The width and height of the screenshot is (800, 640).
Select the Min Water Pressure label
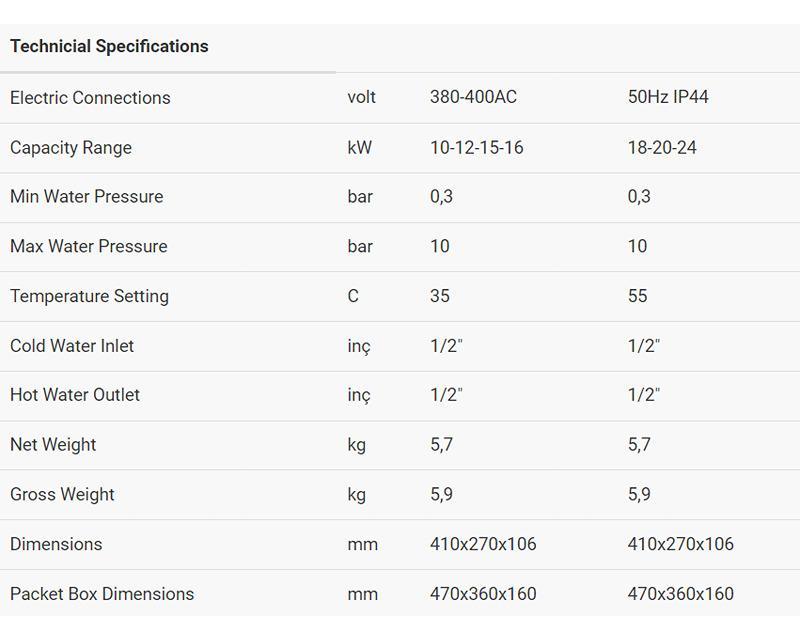click(x=87, y=196)
